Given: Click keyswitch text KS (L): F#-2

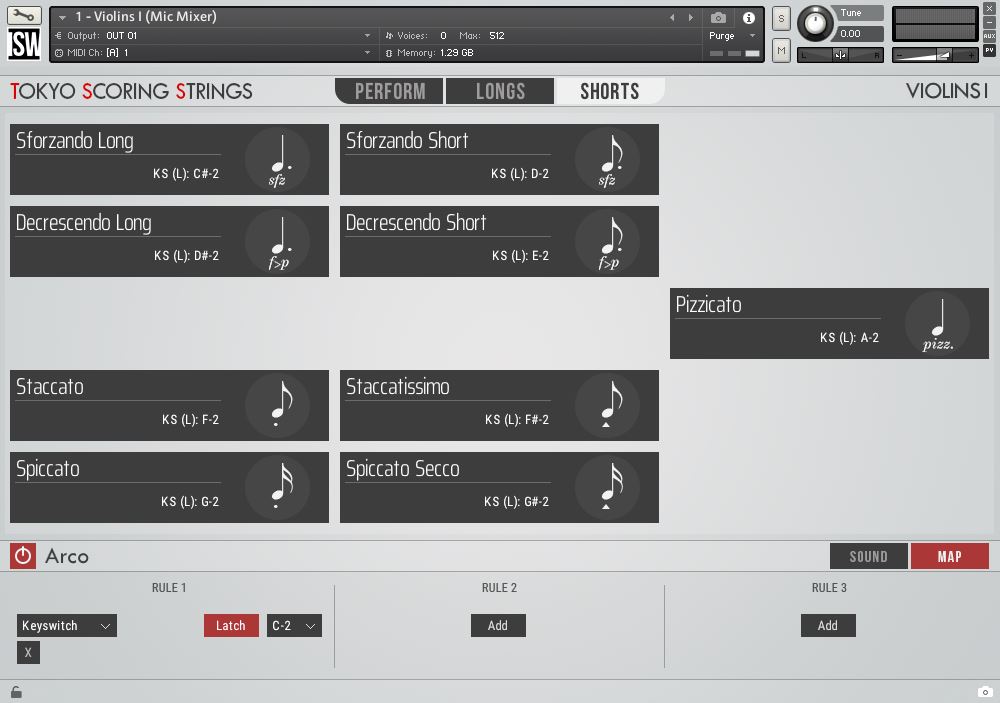Looking at the screenshot, I should click(517, 420).
